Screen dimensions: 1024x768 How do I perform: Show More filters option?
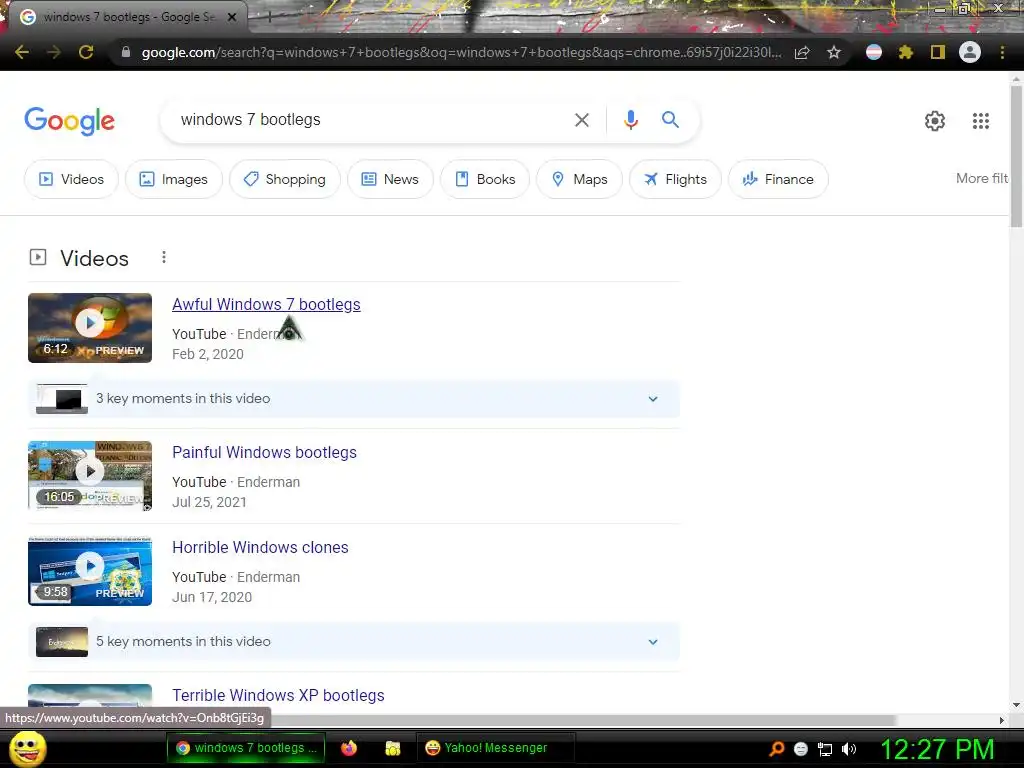(x=982, y=178)
